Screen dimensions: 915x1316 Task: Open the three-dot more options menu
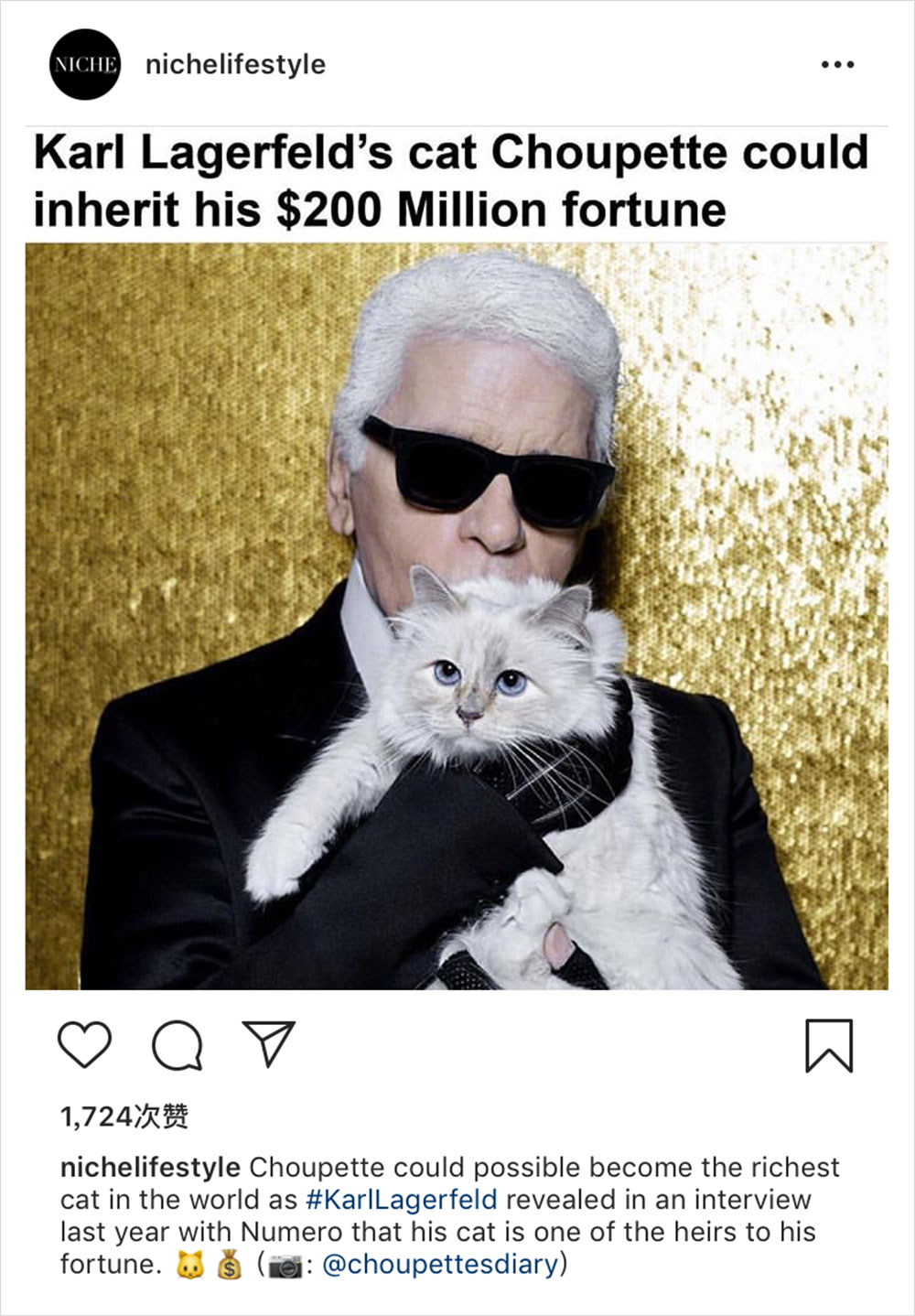838,65
